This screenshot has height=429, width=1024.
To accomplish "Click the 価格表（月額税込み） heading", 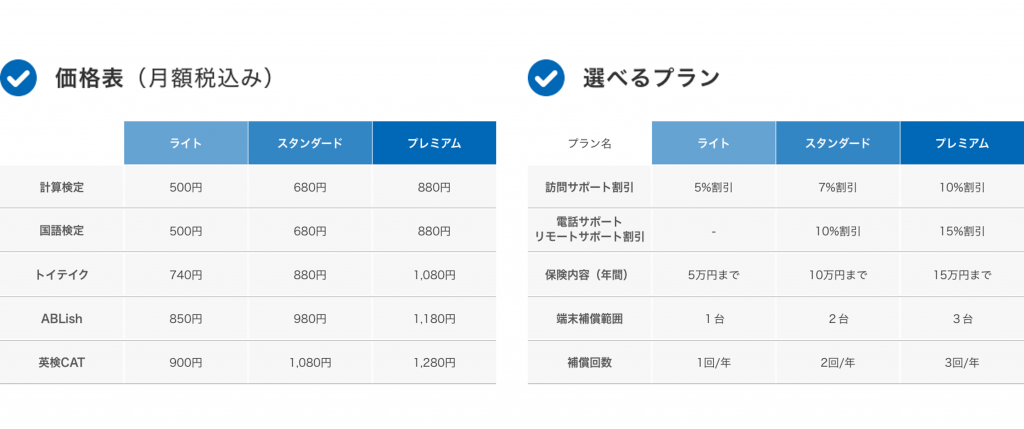I will click(x=164, y=78).
